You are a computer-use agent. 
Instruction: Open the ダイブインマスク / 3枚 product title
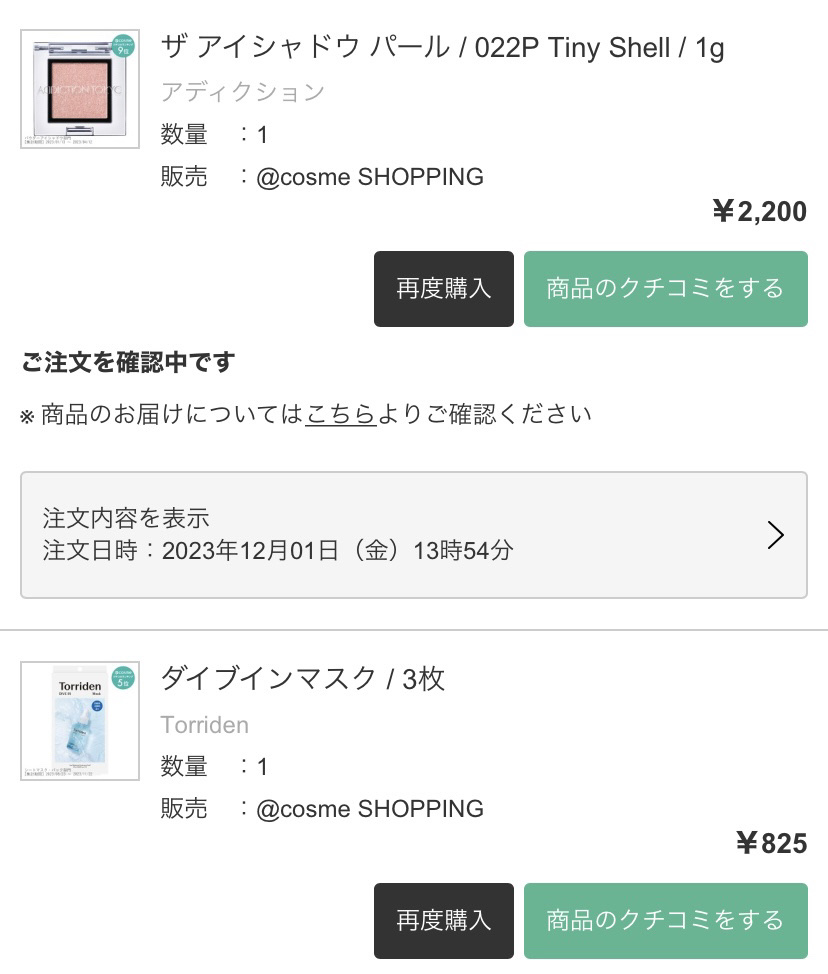tap(302, 679)
